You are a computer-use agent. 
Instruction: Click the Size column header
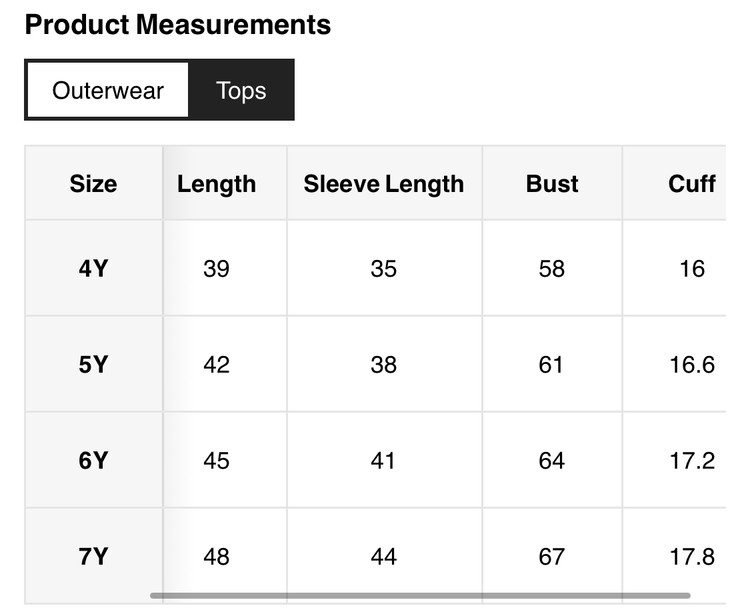click(x=93, y=184)
